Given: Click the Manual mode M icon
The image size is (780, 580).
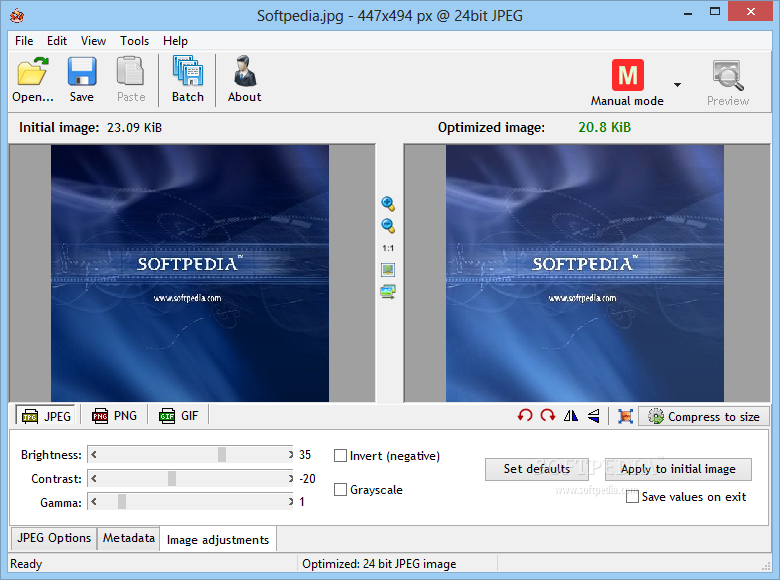Looking at the screenshot, I should 627,75.
